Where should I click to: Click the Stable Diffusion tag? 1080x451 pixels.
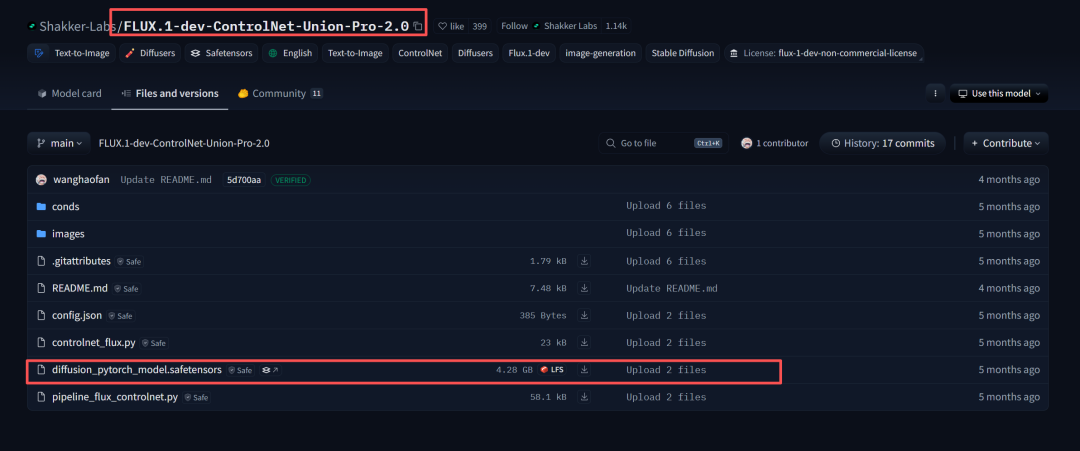click(683, 53)
